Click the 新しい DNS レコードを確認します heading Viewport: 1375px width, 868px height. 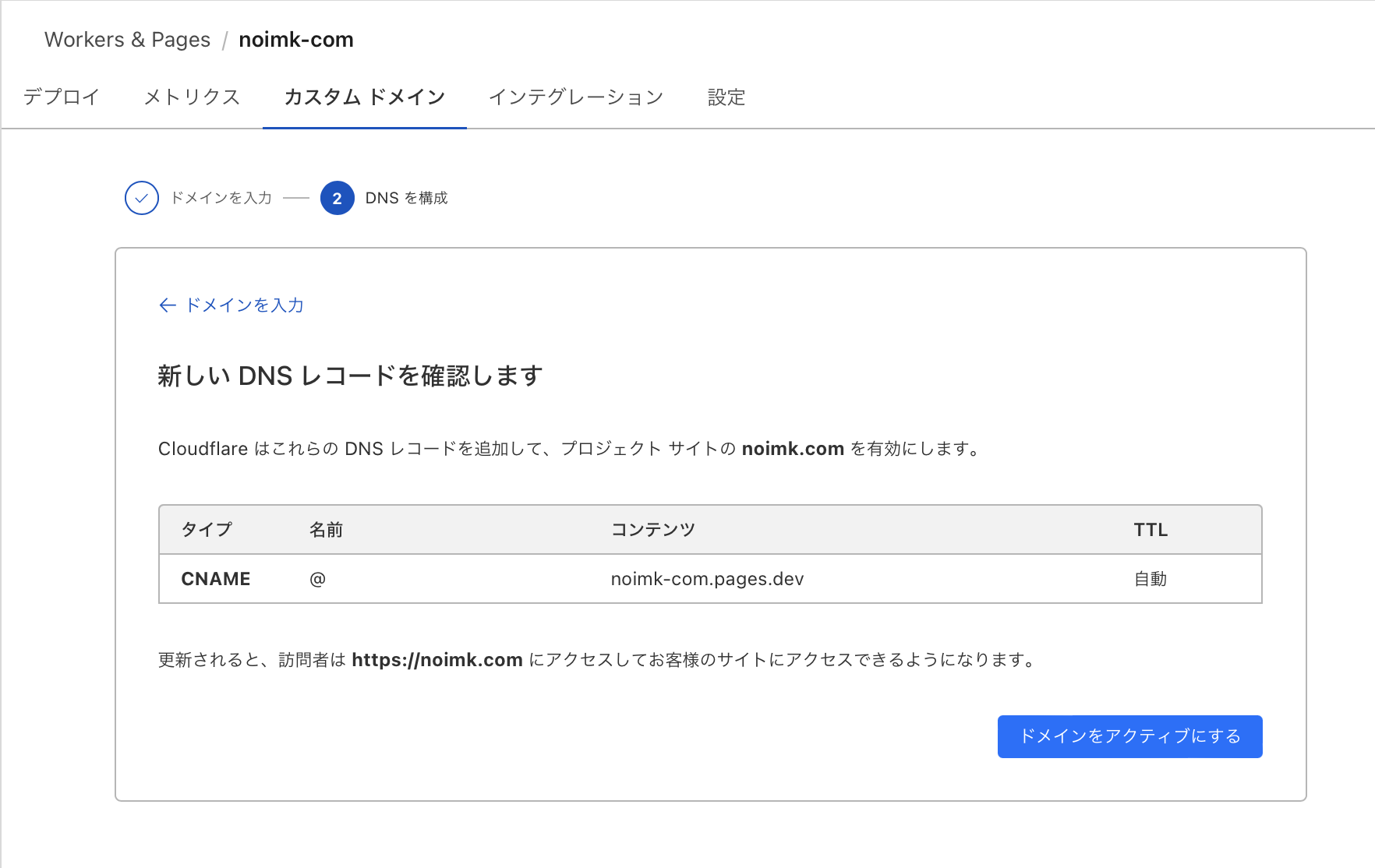click(x=350, y=376)
